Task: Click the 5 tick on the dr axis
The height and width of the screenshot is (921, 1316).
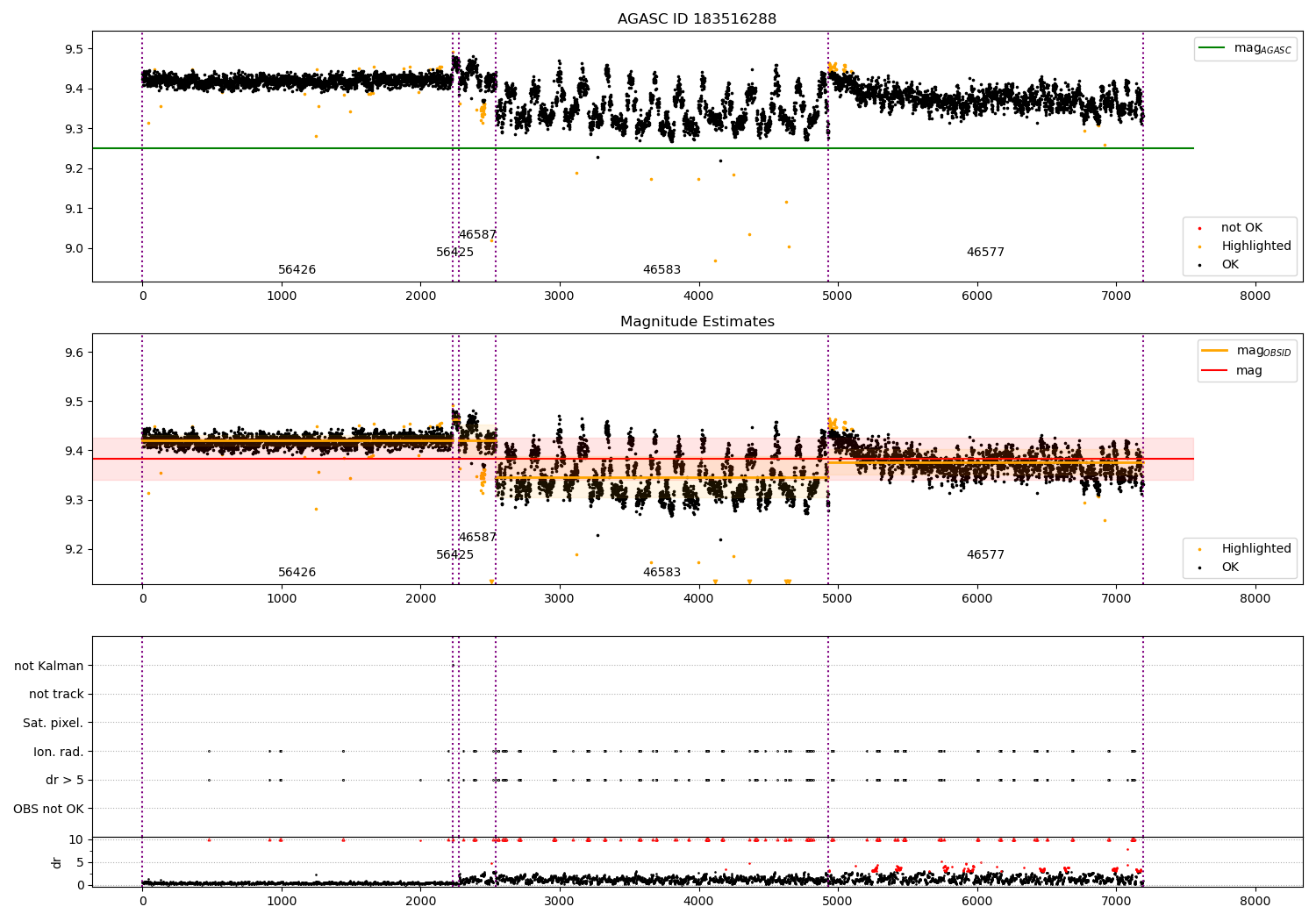Action: click(81, 862)
